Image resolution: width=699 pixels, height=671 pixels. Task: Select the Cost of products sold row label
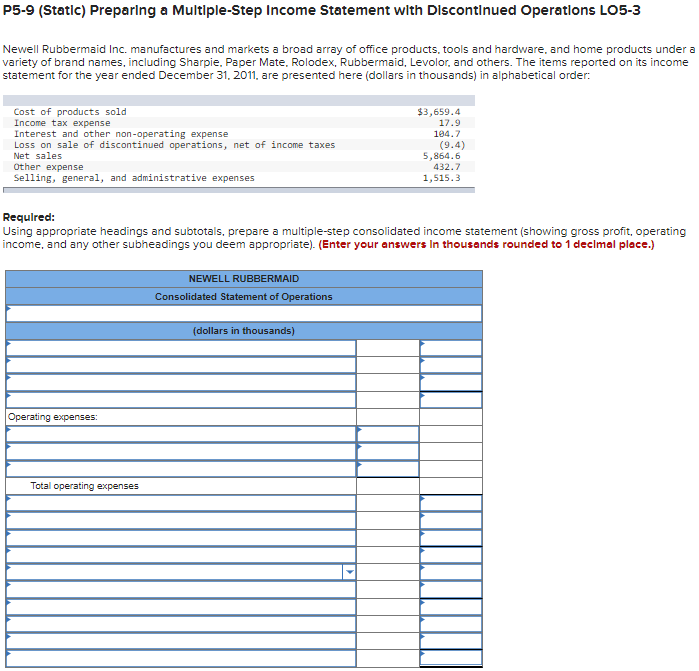tap(70, 112)
